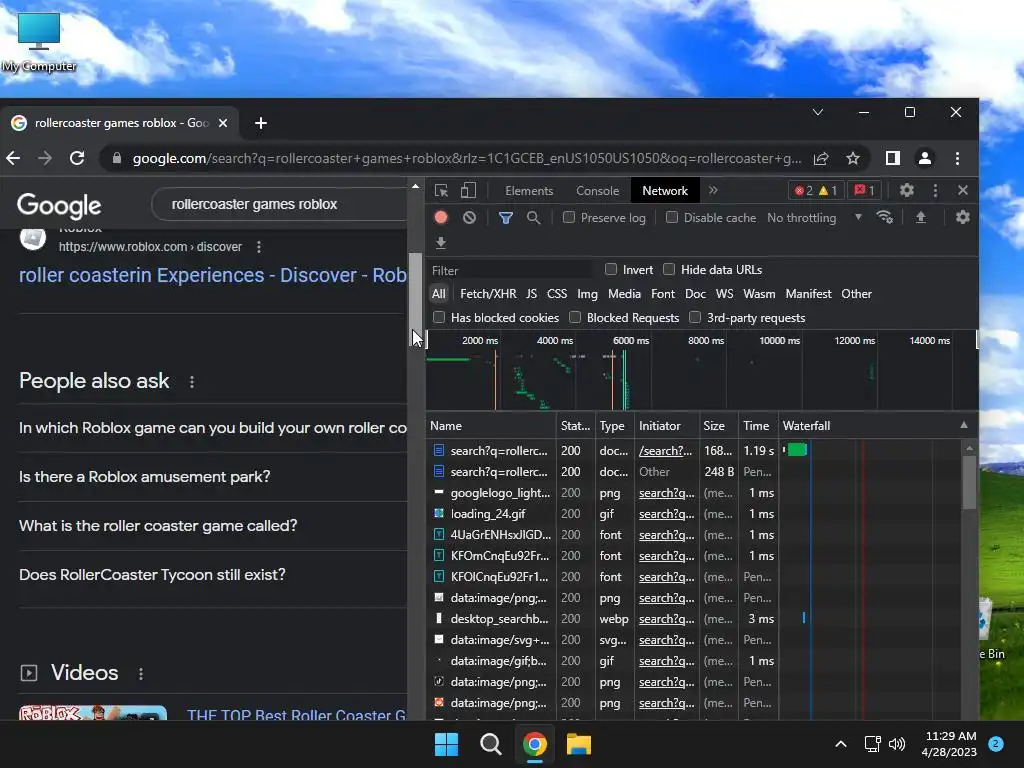Viewport: 1024px width, 768px height.
Task: Open Network panel settings gear
Action: tap(963, 217)
